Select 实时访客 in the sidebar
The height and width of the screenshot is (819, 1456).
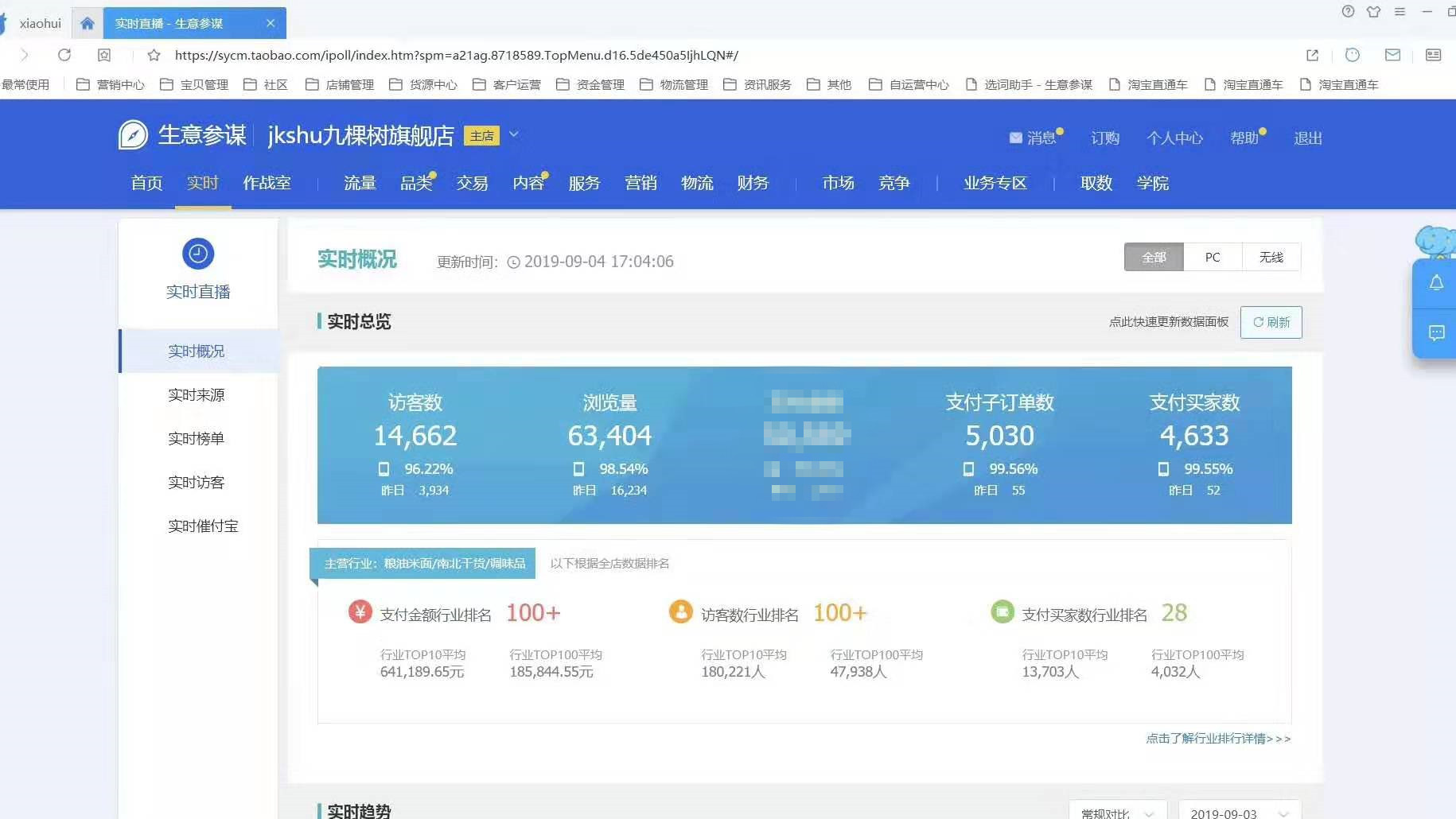pos(197,482)
